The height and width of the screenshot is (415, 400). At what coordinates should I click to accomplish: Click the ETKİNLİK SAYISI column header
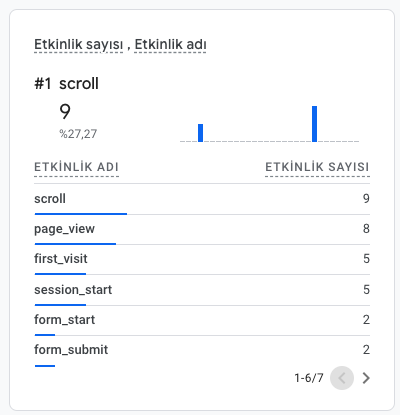coord(317,167)
